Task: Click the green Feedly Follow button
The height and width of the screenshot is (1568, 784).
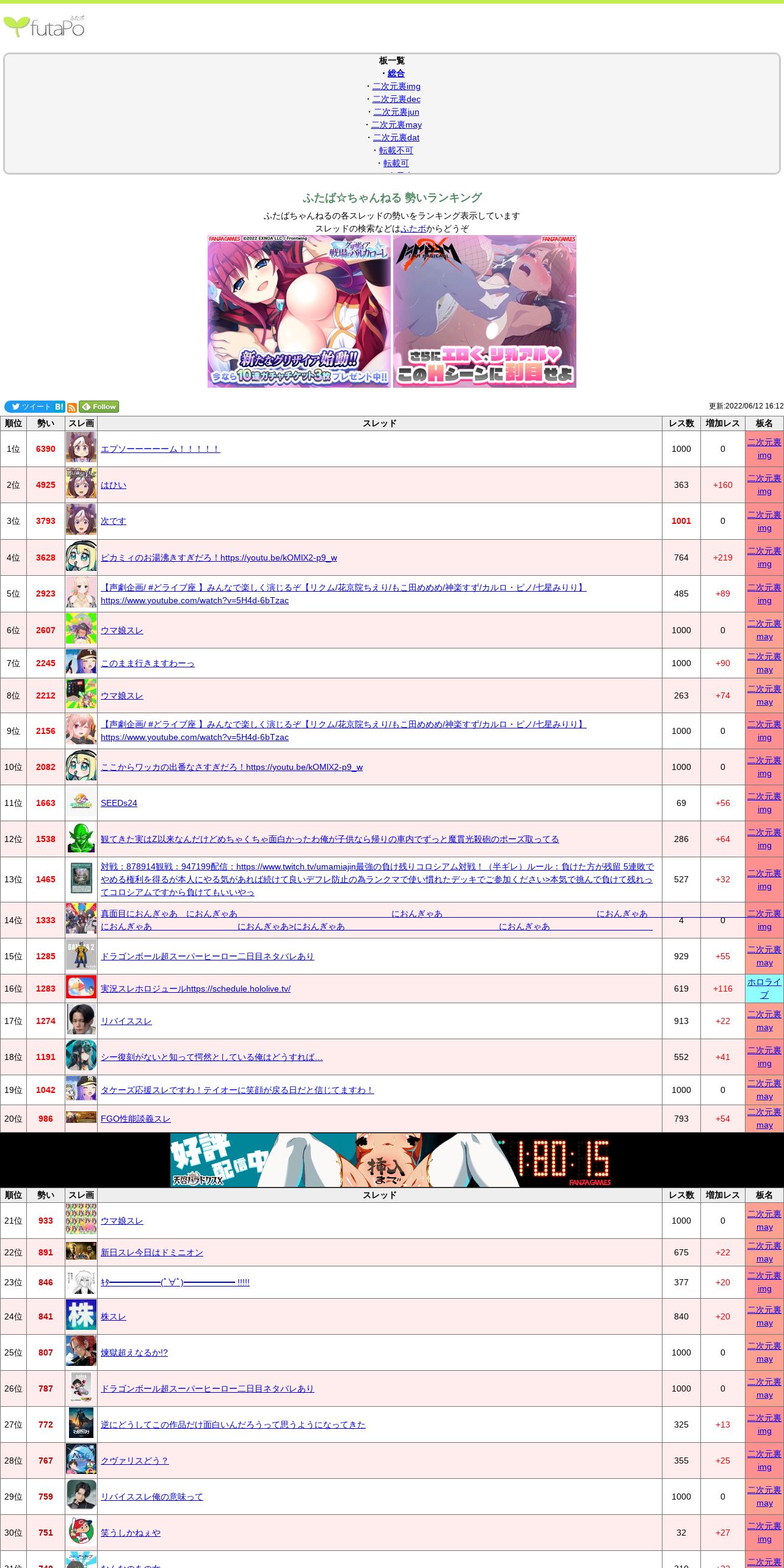Action: pyautogui.click(x=99, y=407)
